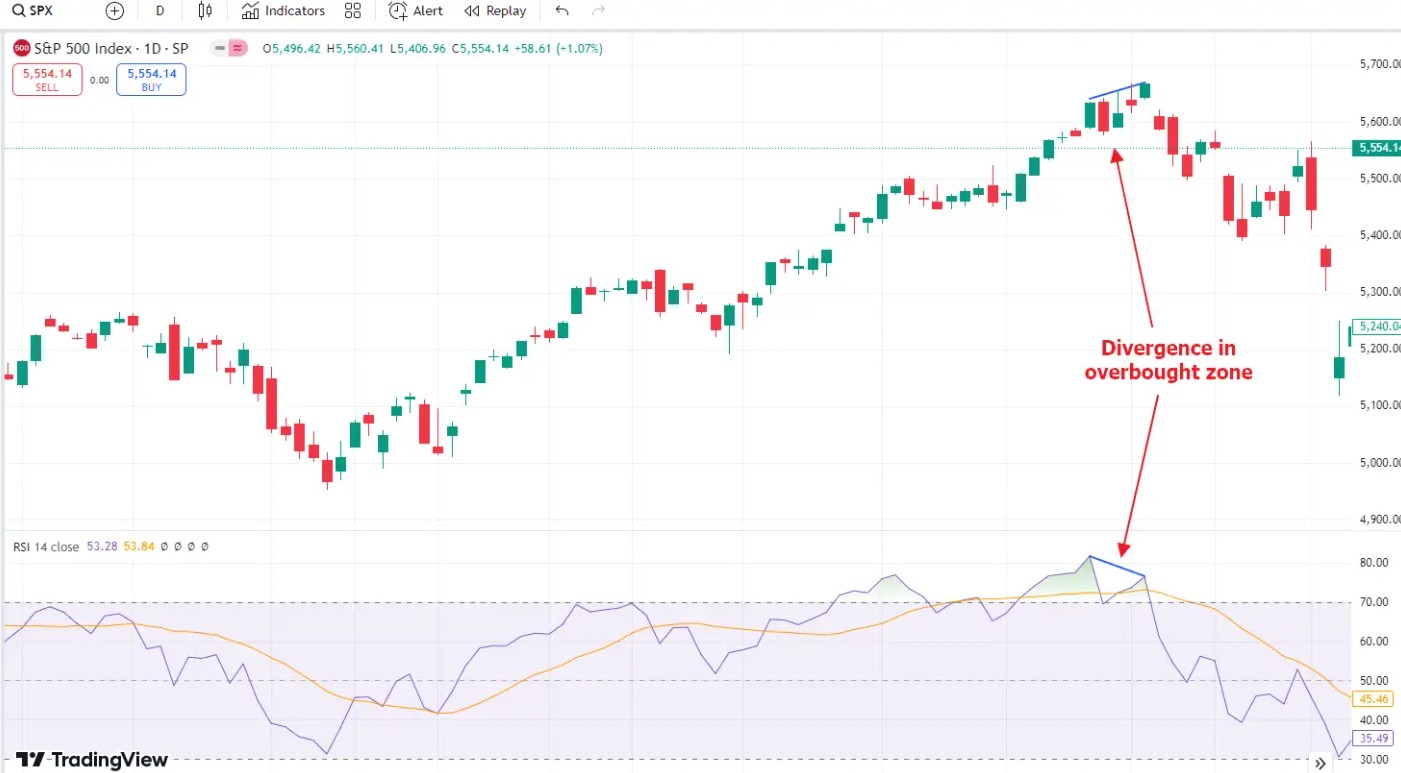Click the RSI 14 close legend
The height and width of the screenshot is (773, 1401).
46,547
